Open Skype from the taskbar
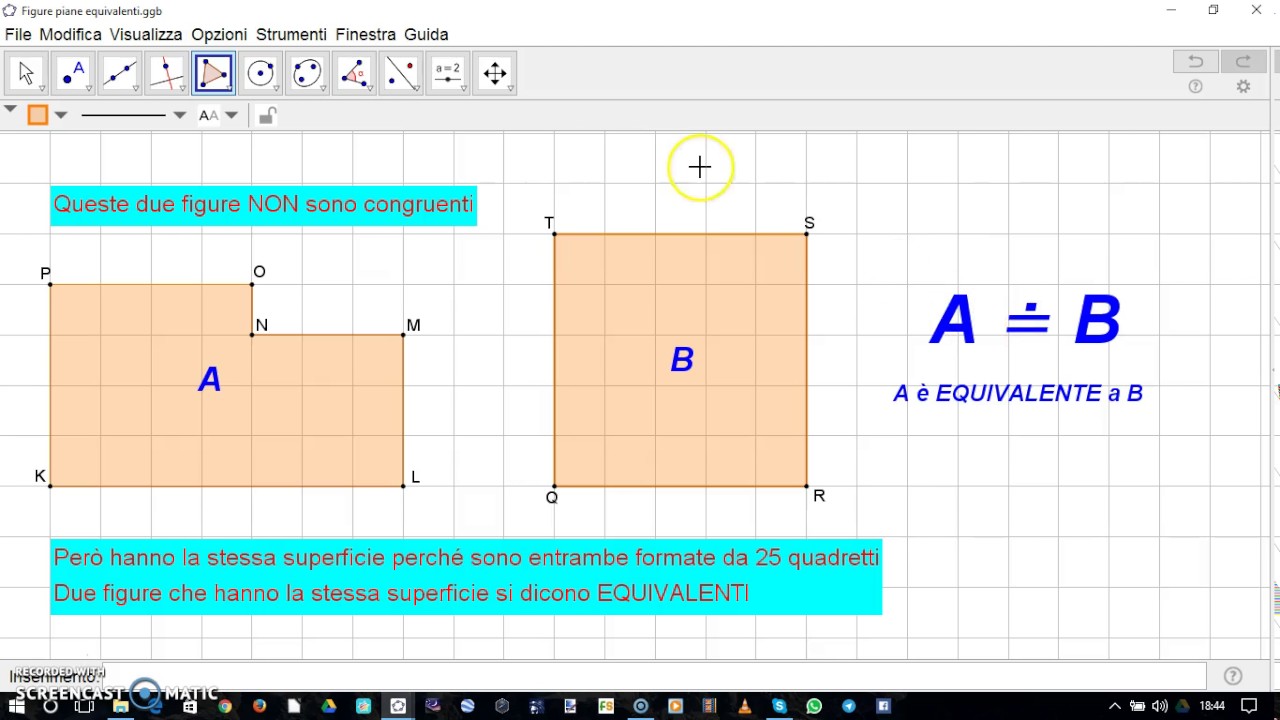Image resolution: width=1280 pixels, height=720 pixels. pos(779,706)
